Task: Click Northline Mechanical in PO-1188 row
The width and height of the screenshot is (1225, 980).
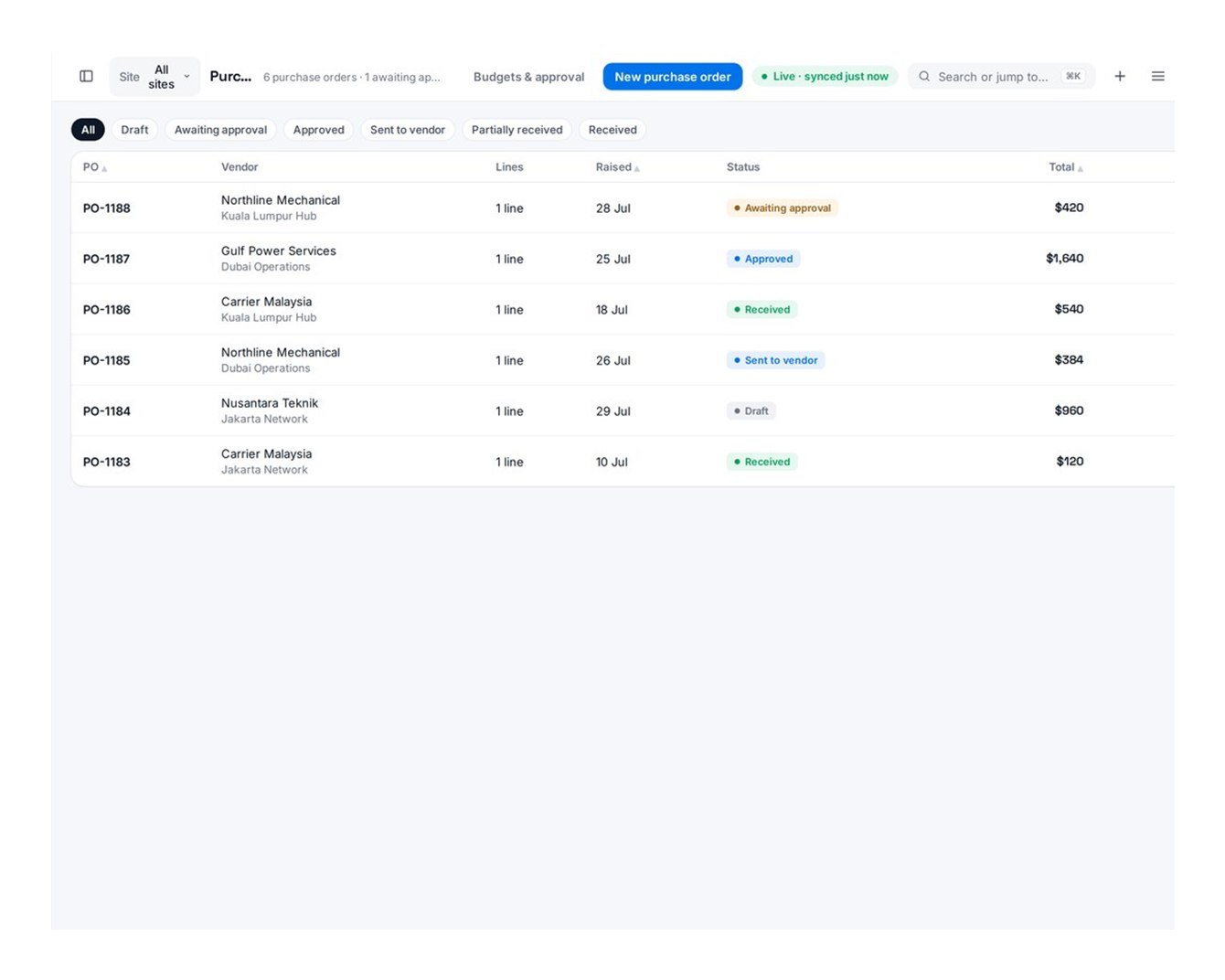Action: click(x=281, y=200)
